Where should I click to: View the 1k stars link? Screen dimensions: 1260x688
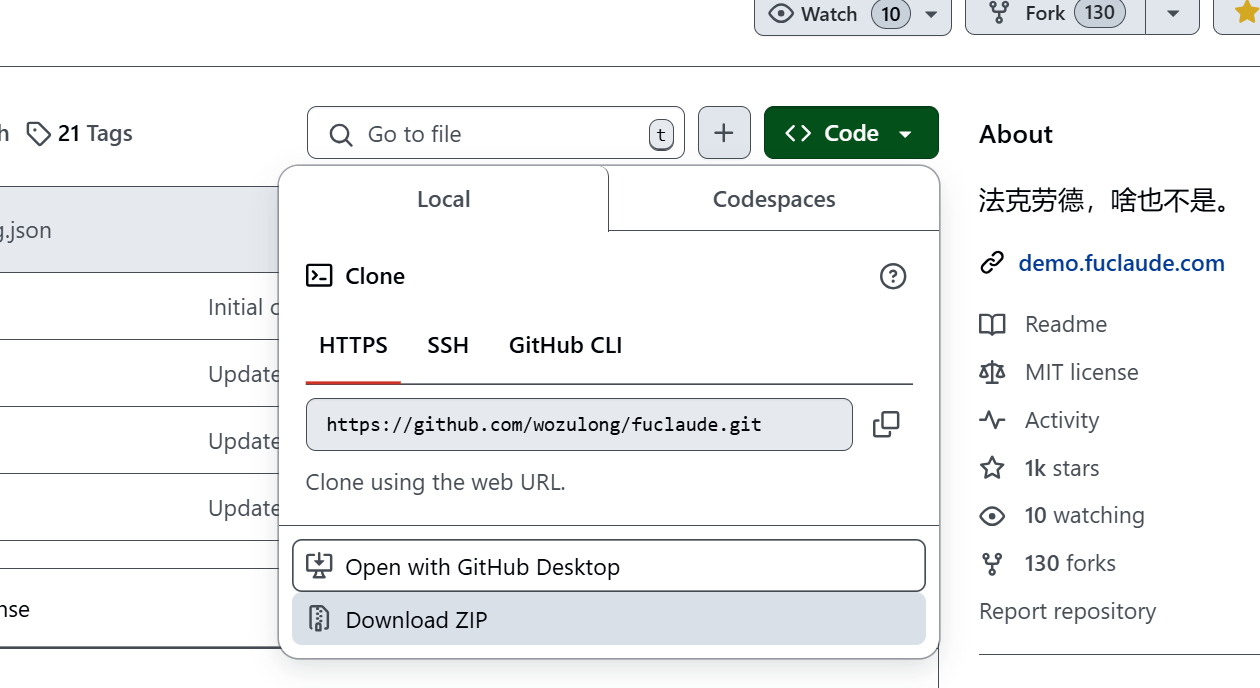tap(1062, 468)
